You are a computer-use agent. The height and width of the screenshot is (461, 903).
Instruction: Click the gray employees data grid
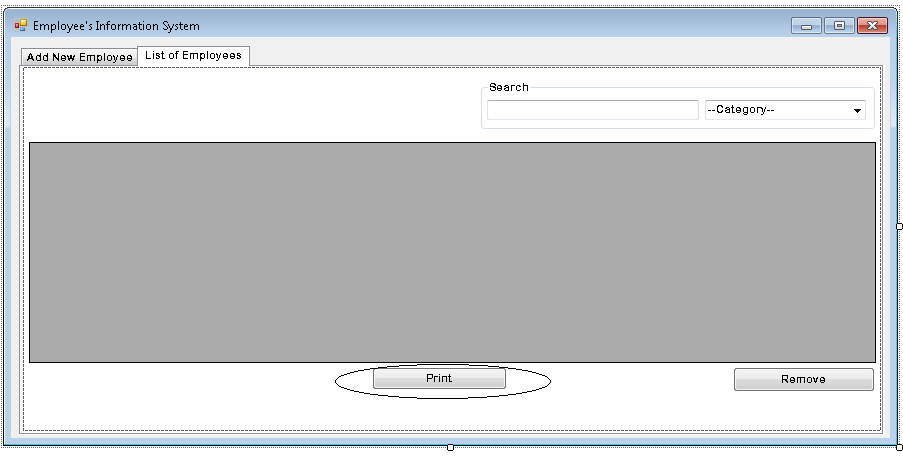coord(452,252)
